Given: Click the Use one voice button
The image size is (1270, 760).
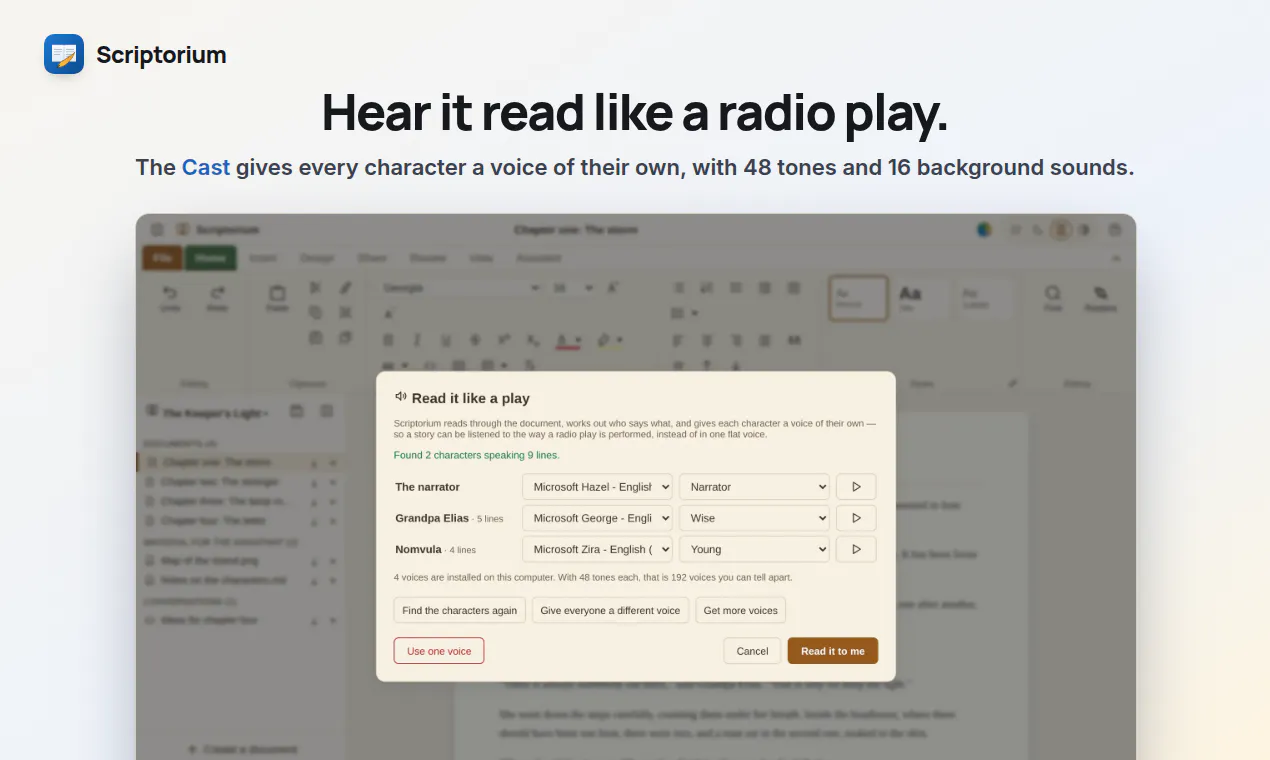Looking at the screenshot, I should pos(439,651).
